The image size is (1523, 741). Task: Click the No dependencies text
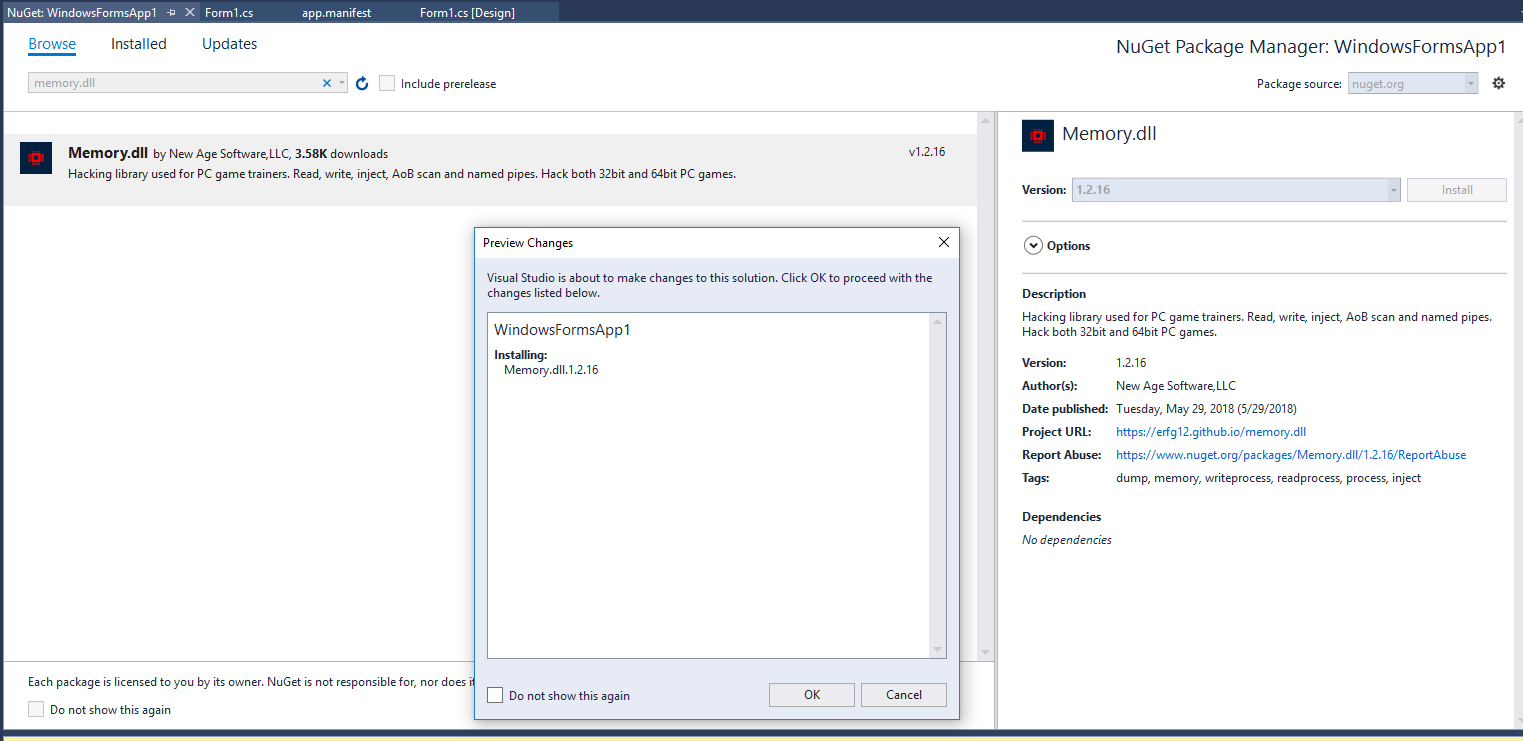click(x=1067, y=540)
